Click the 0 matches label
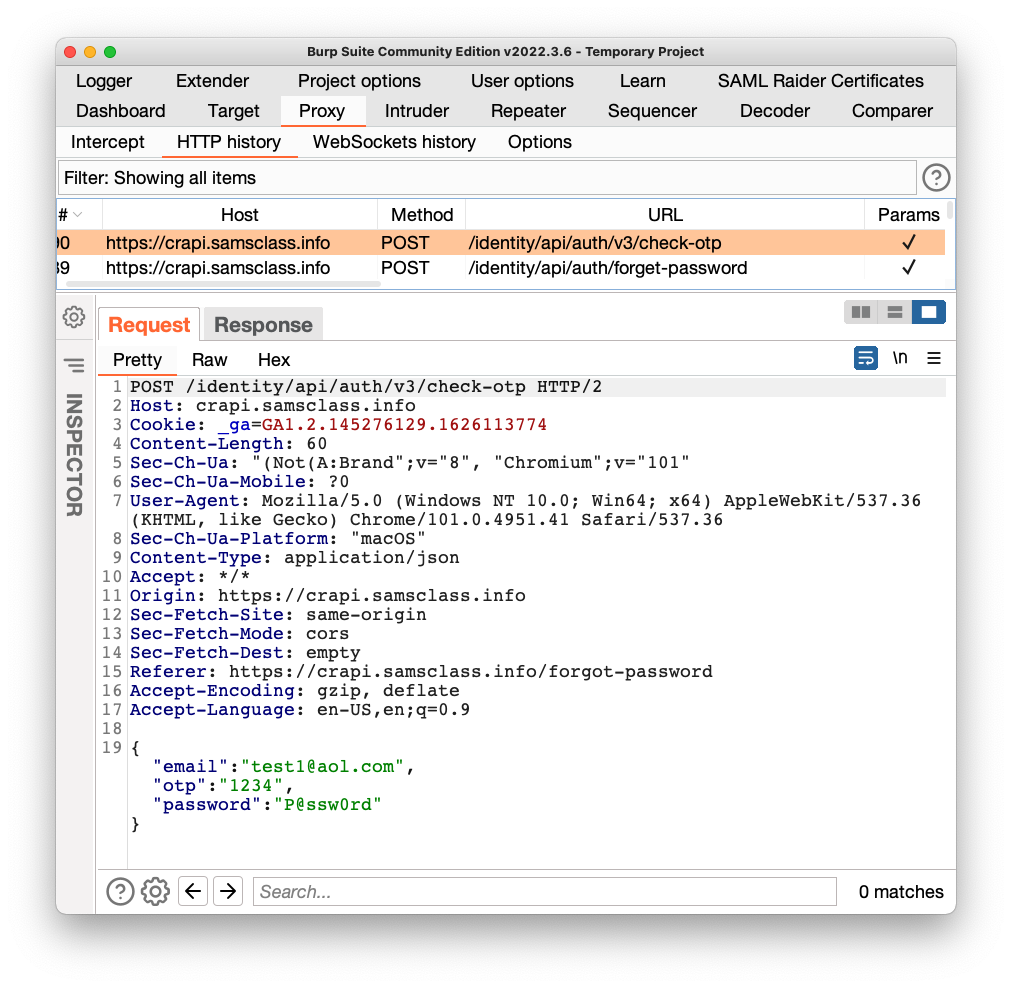The height and width of the screenshot is (988, 1012). [x=900, y=891]
